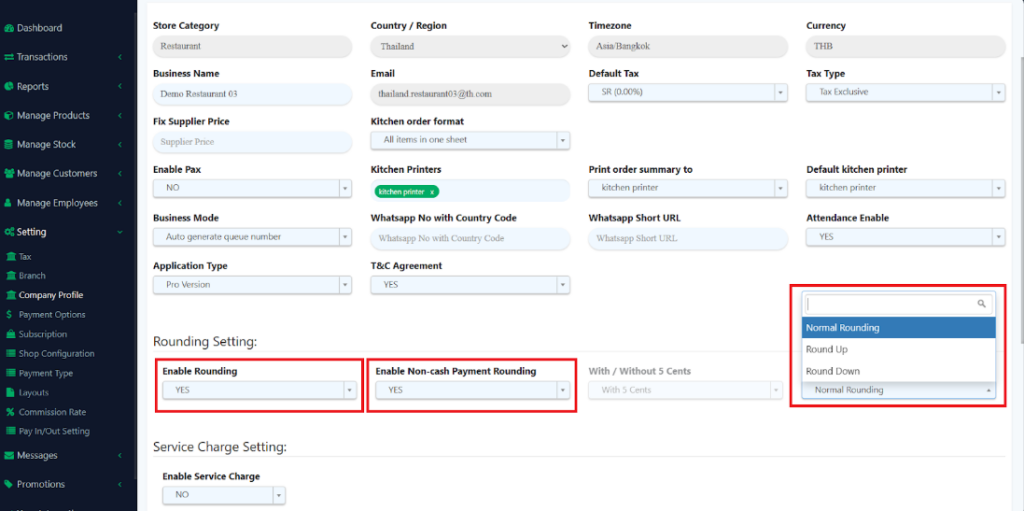Viewport: 1024px width, 511px height.
Task: Open Enable Non-cash Payment Rounding dropdown
Action: (471, 390)
